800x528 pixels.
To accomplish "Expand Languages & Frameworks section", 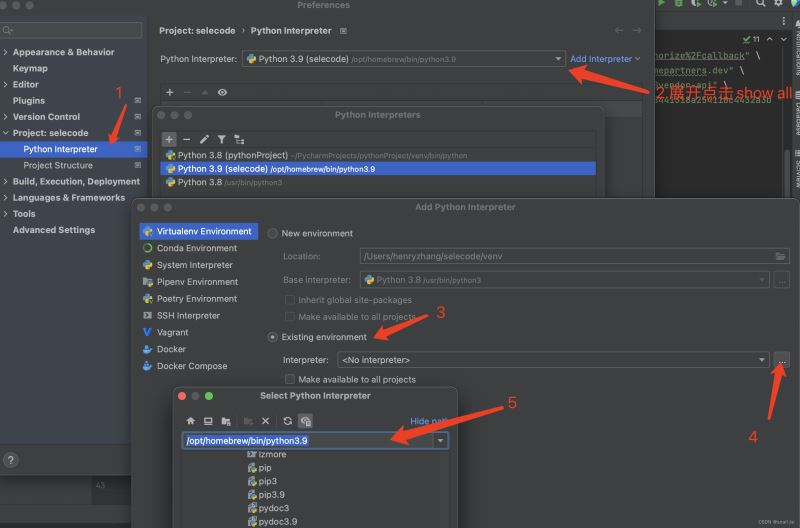I will (x=5, y=197).
